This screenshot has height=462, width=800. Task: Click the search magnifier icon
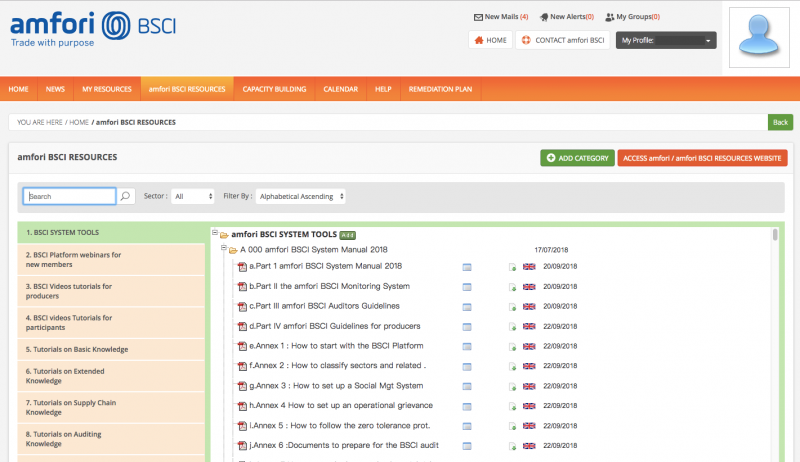(x=126, y=197)
